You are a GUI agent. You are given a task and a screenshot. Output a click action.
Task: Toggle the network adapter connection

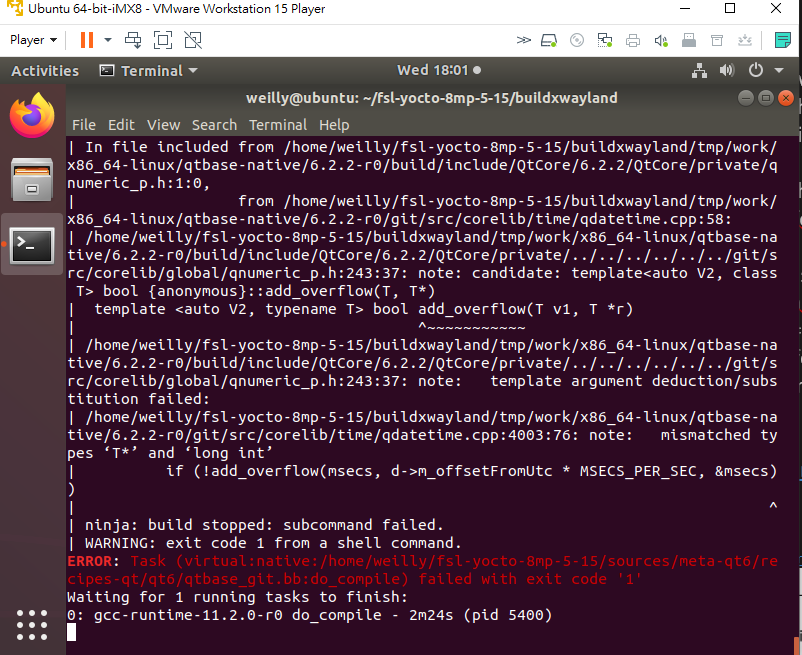pos(604,40)
